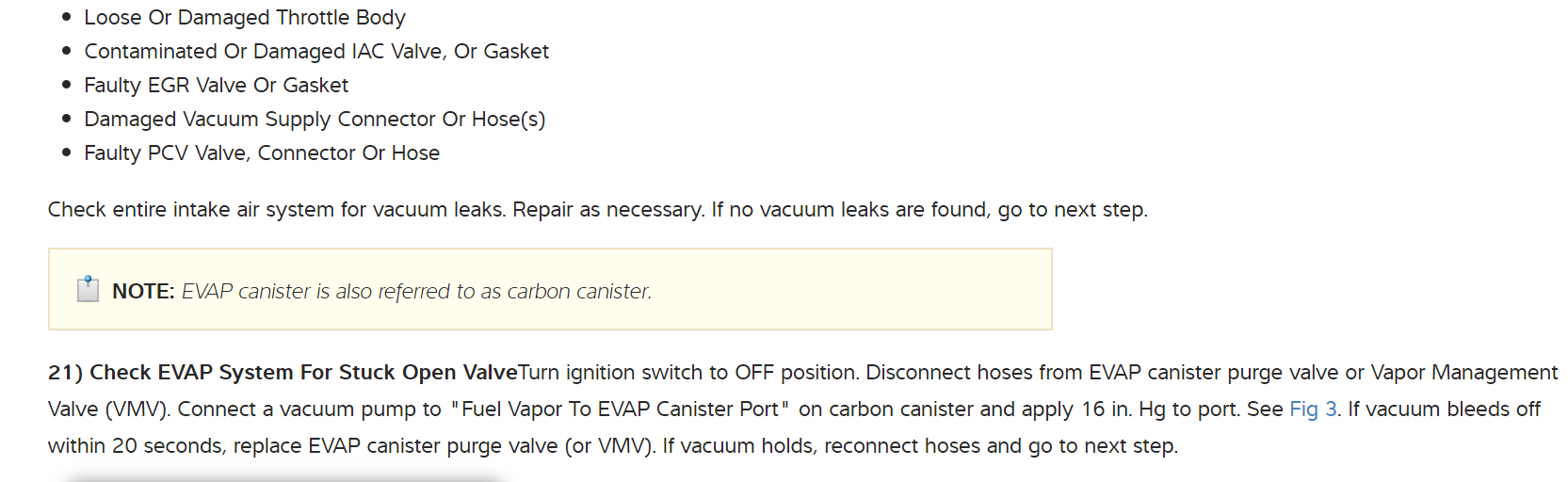
Task: Click the 'Check entire intake air system' sentence
Action: coord(277,210)
